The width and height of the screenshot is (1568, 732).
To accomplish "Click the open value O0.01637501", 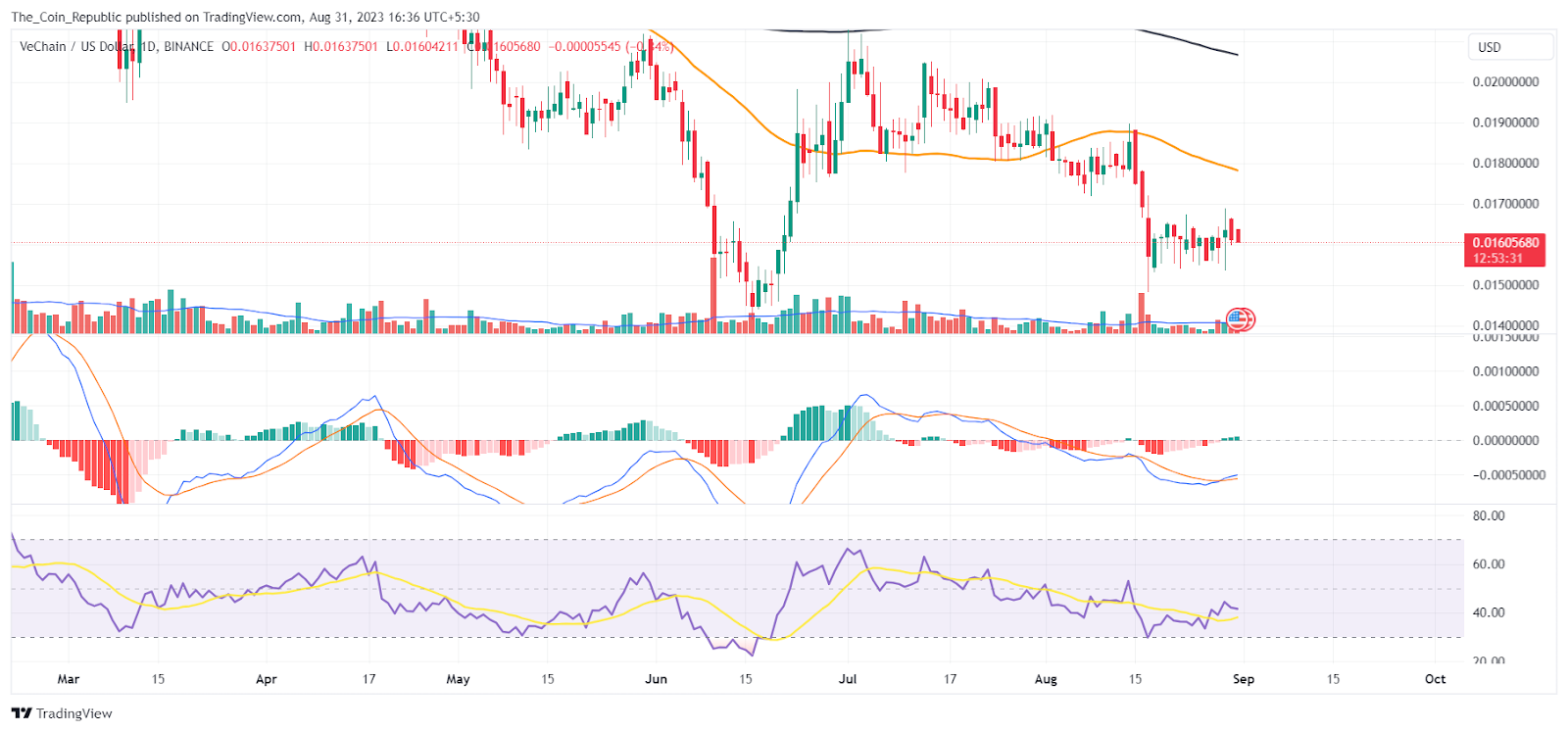I will point(259,46).
